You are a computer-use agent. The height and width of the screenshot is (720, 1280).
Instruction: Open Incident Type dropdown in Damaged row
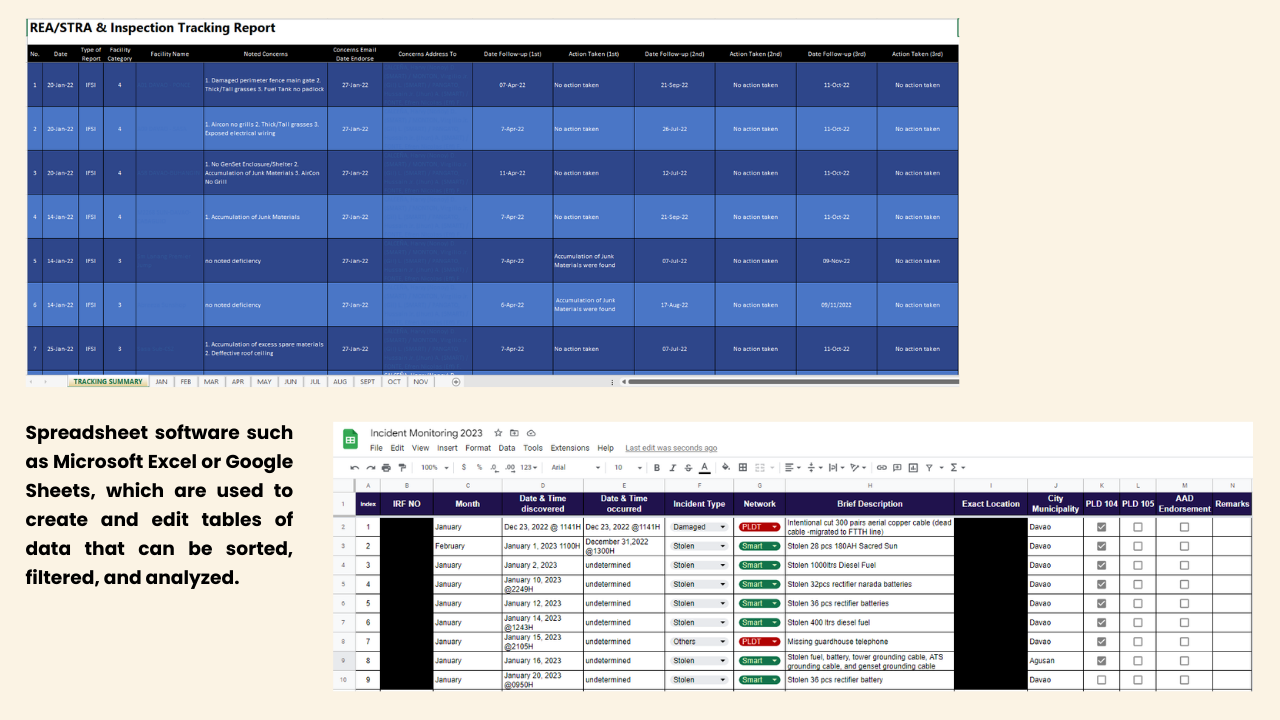(698, 527)
